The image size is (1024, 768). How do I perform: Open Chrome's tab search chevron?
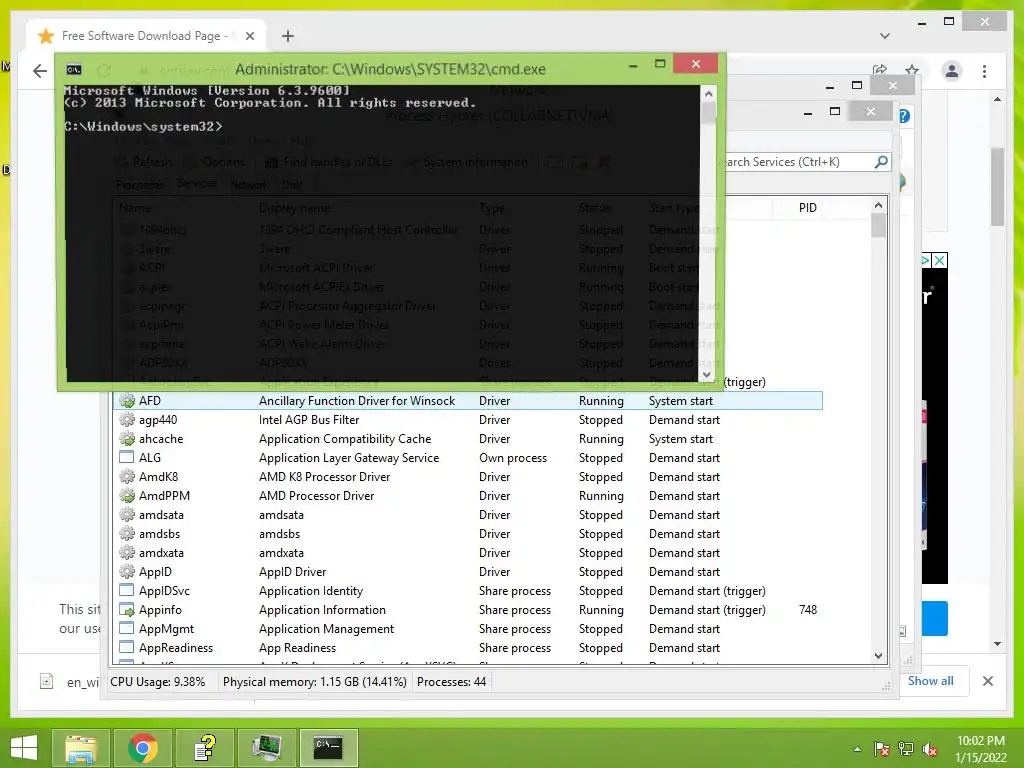coord(884,36)
